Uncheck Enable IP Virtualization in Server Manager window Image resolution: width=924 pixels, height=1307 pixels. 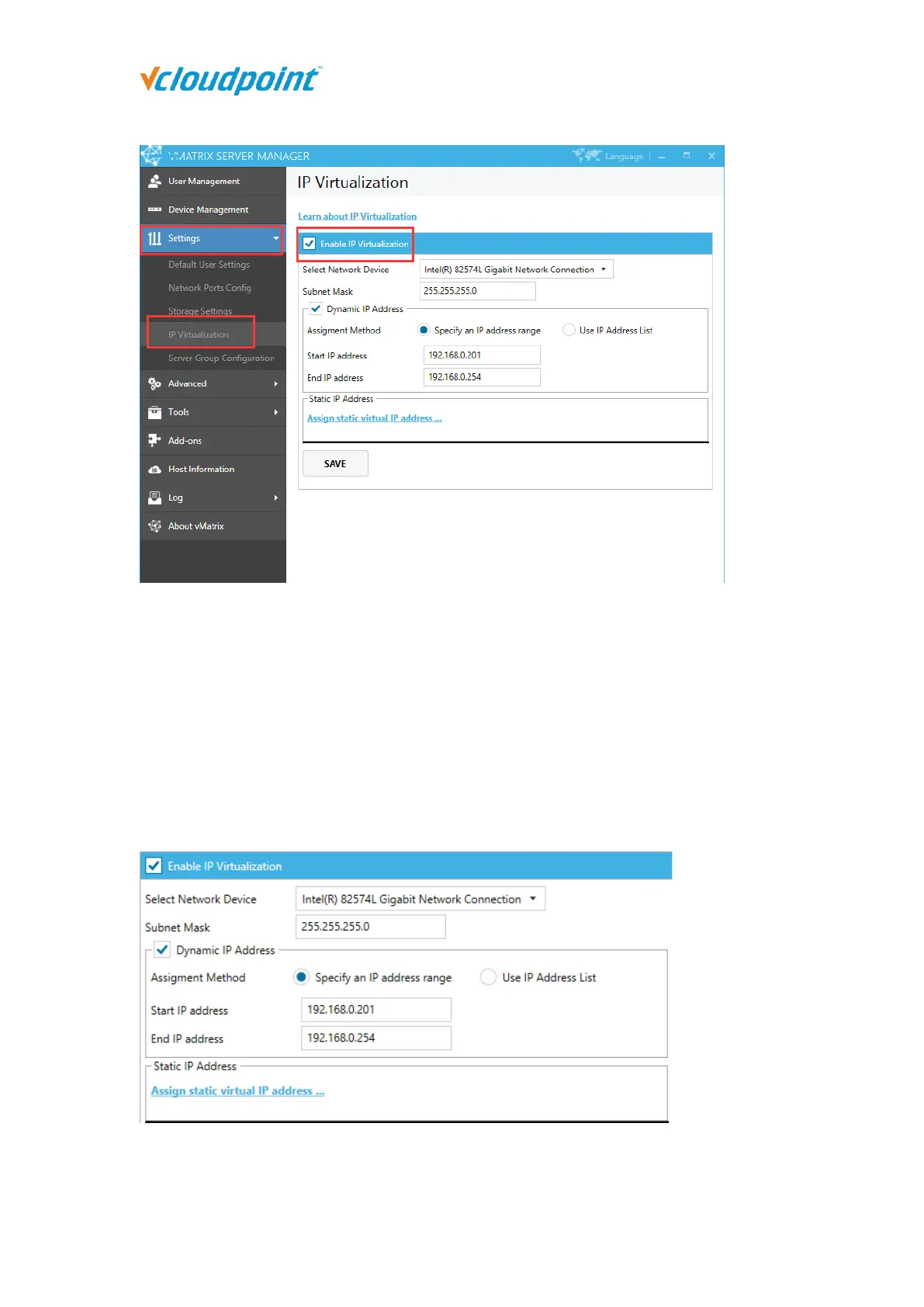[x=310, y=244]
